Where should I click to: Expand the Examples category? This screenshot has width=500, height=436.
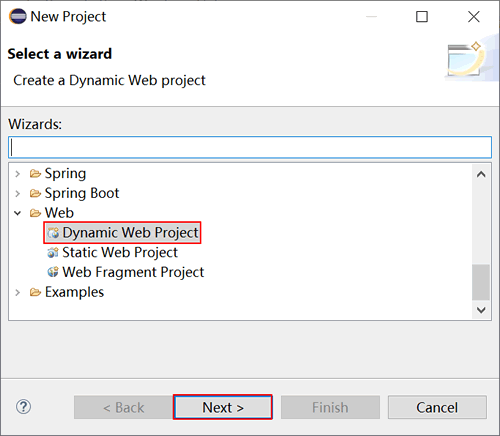[x=18, y=292]
